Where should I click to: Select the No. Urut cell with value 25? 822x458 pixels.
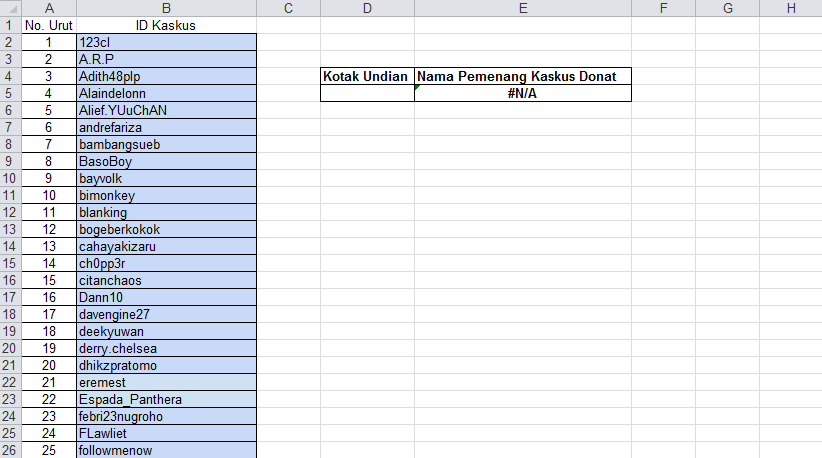click(49, 450)
